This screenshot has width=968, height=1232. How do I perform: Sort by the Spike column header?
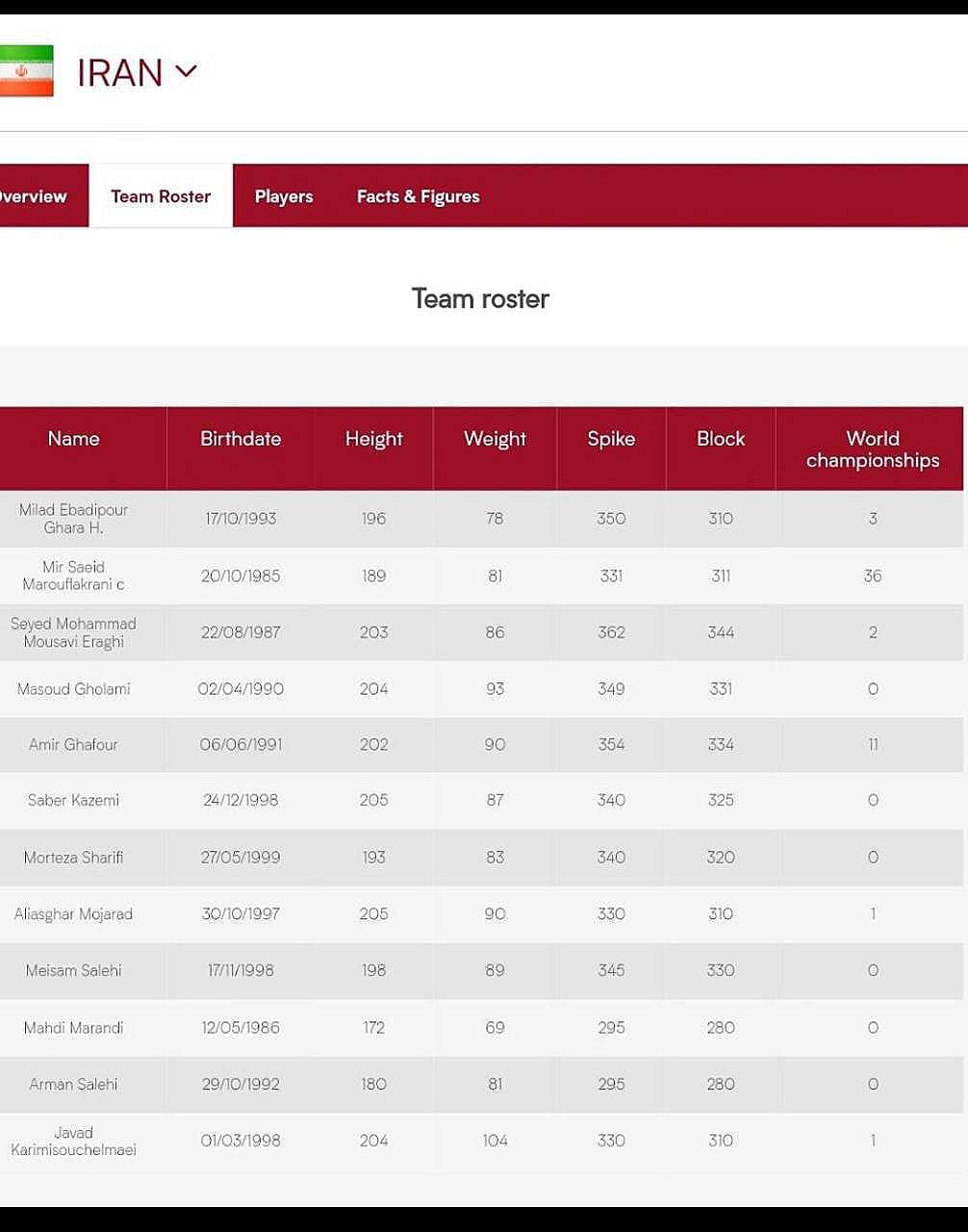coord(611,439)
